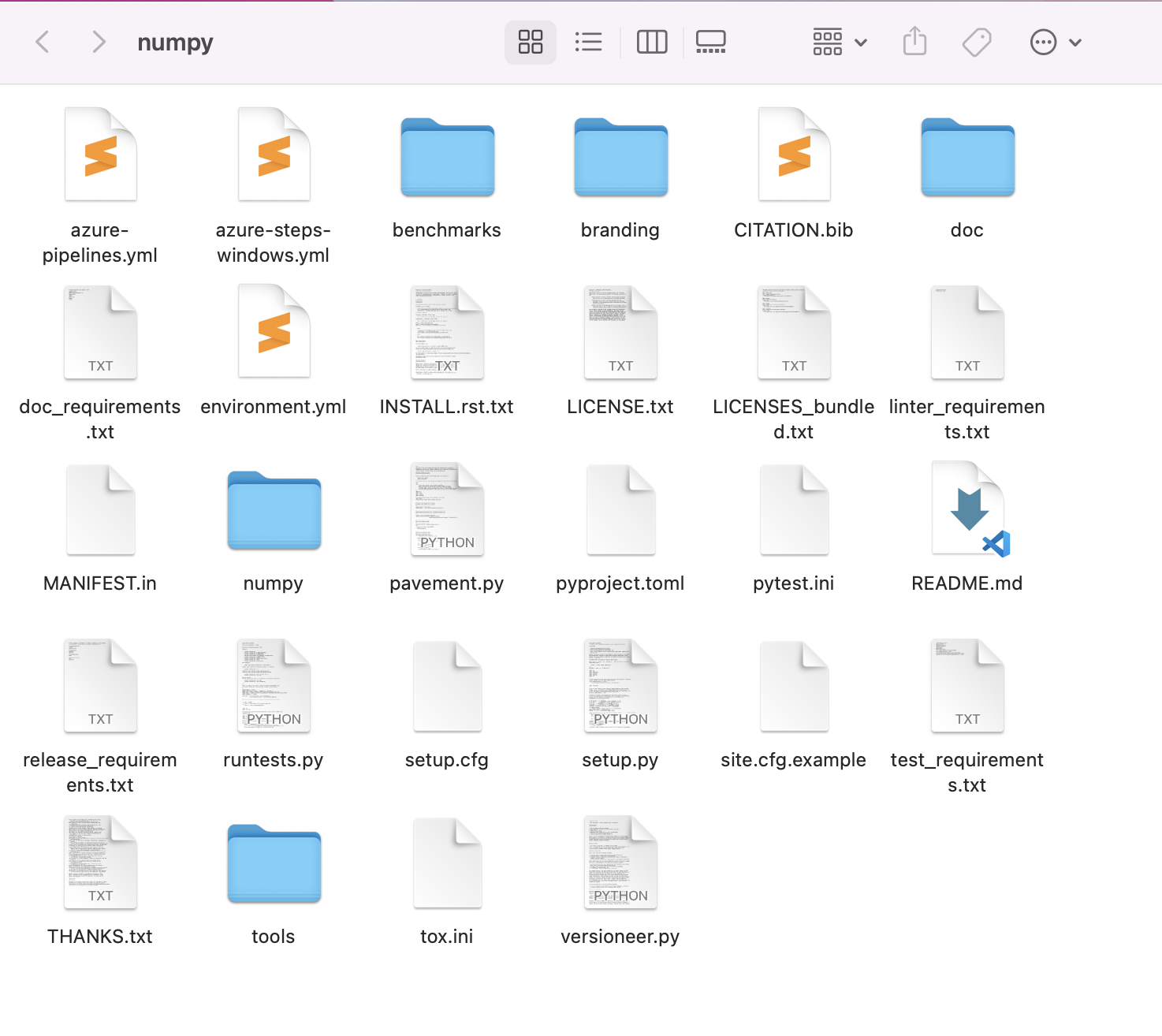This screenshot has width=1162, height=1036.
Task: Select INSTALL.rst.txt file icon
Action: pyautogui.click(x=447, y=332)
